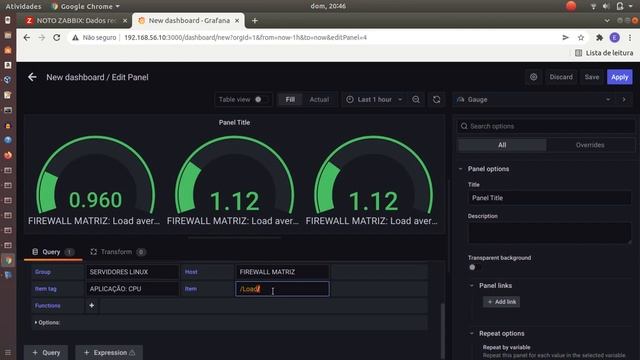Screen dimensions: 640x360
Task: Show applications grid in the dock
Action: click(x=8, y=352)
